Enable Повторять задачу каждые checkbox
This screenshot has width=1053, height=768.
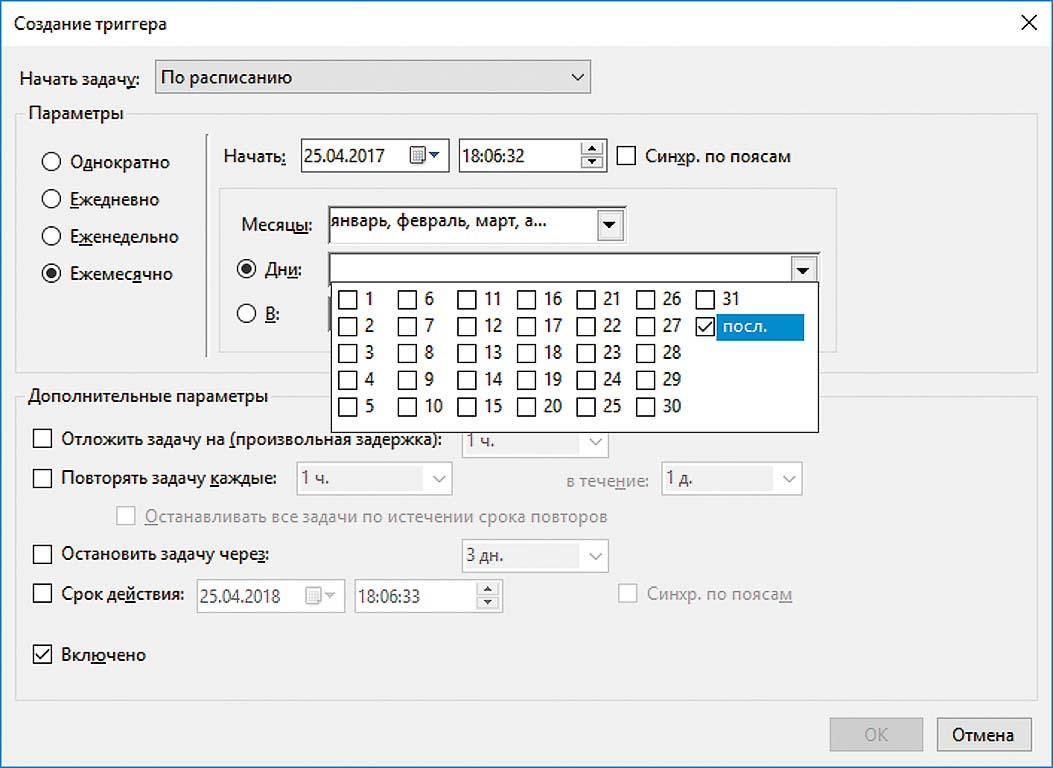[x=42, y=479]
